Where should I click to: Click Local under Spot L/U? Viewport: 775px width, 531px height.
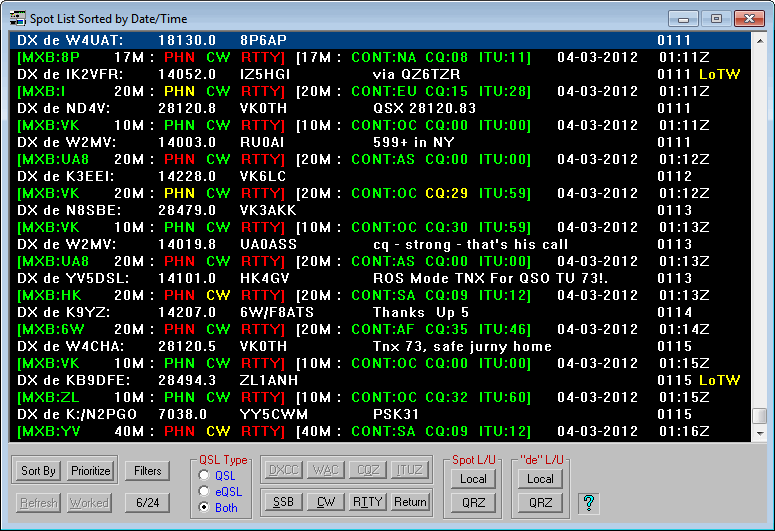click(x=473, y=479)
